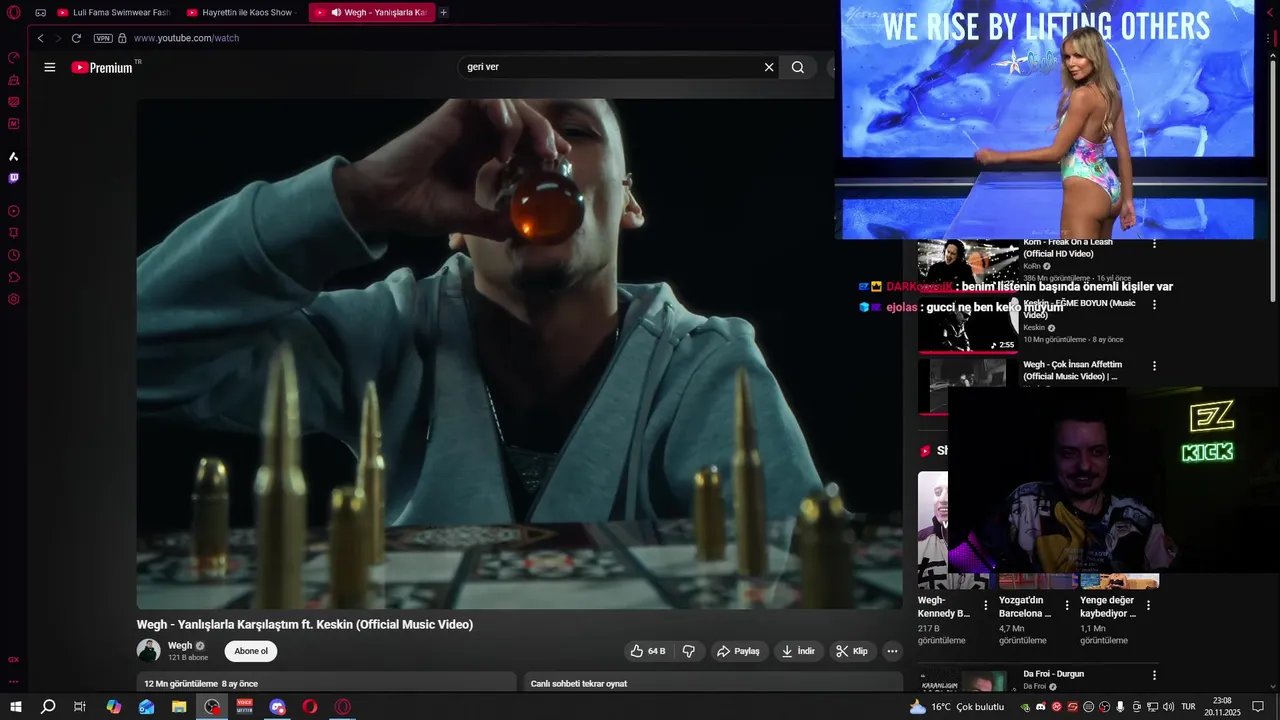Open Windows taskbar search
The width and height of the screenshot is (1280, 720).
pos(47,707)
